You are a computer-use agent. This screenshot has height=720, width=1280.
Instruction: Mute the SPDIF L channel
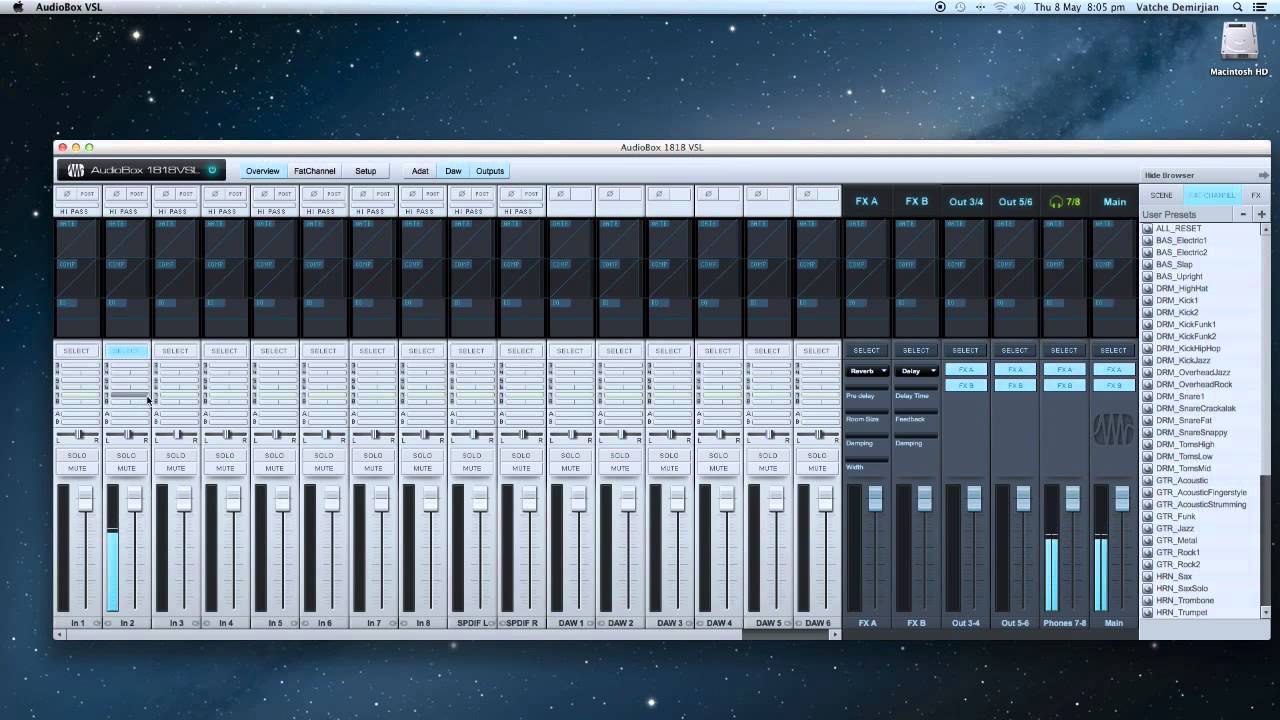472,469
